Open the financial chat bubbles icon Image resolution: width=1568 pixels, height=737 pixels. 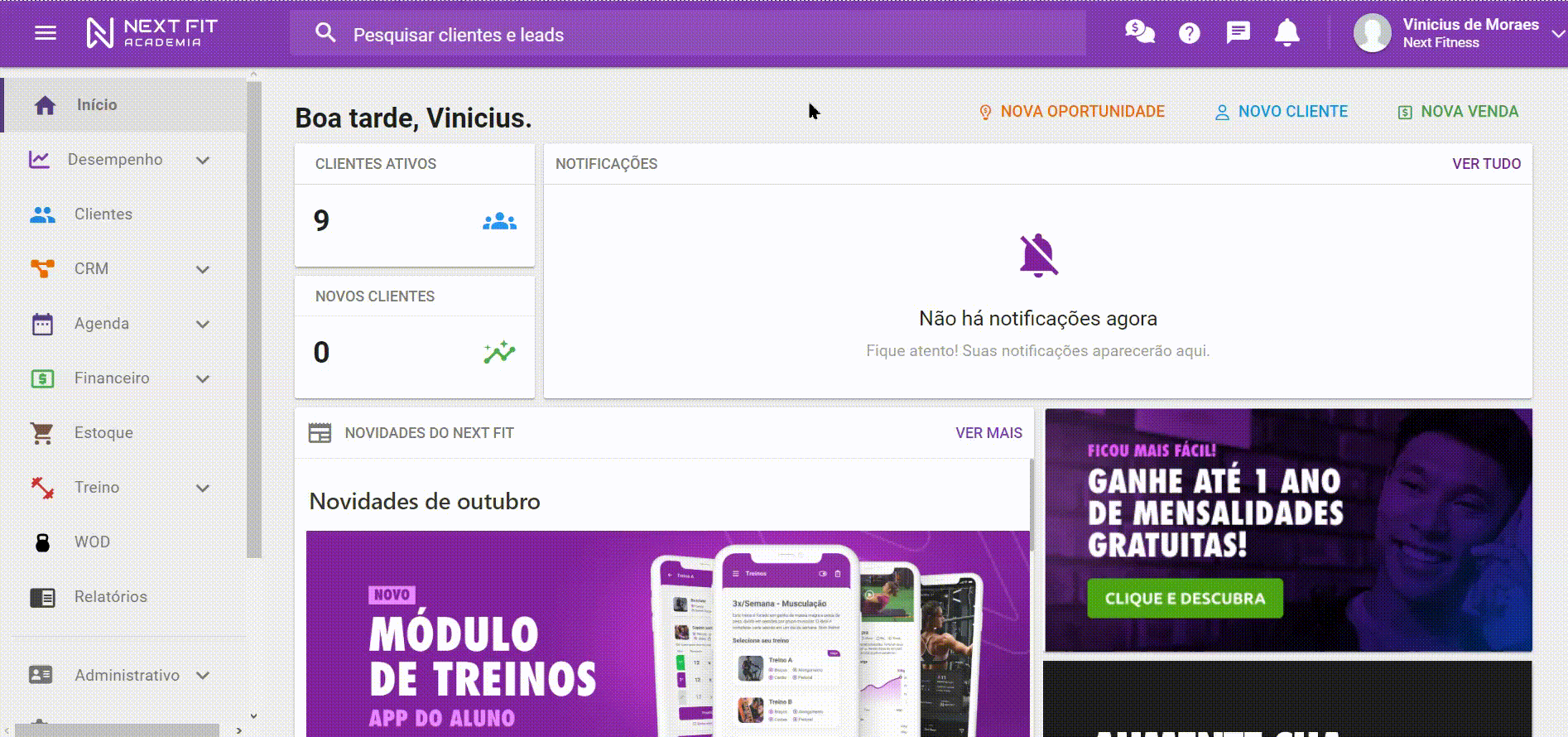tap(1139, 32)
